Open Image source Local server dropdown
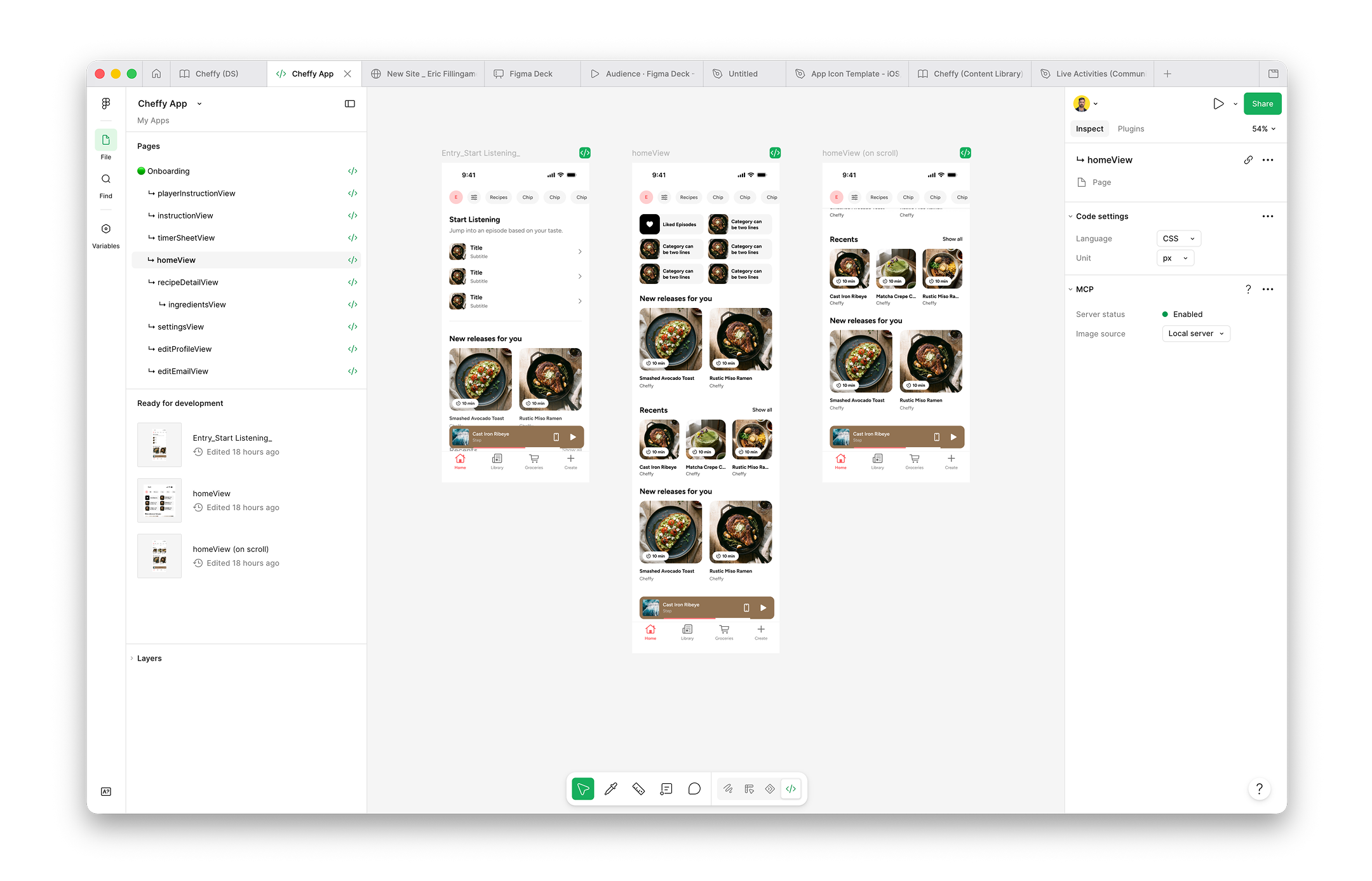1372x881 pixels. tap(1196, 333)
